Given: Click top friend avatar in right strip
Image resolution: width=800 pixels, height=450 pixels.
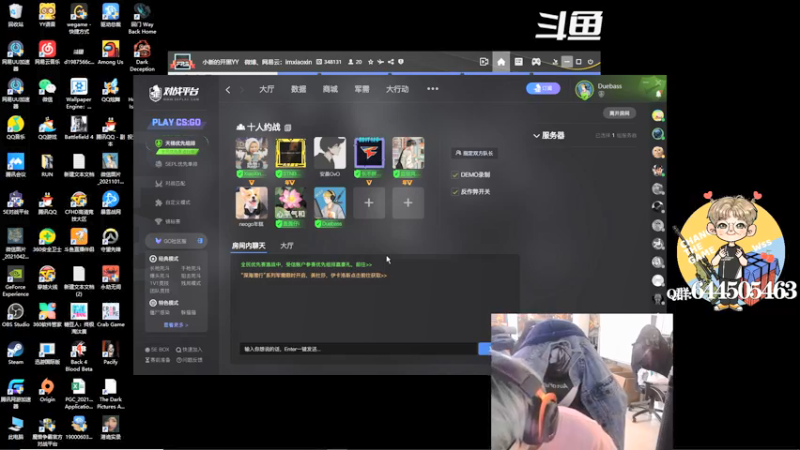Looking at the screenshot, I should (658, 116).
